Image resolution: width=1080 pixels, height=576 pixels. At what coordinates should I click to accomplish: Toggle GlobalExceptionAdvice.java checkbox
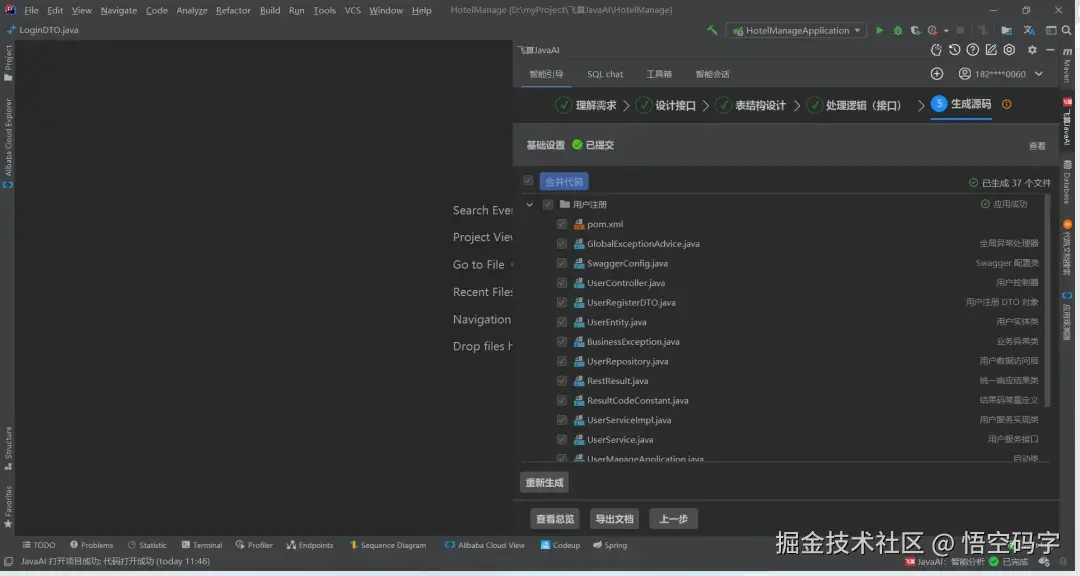click(562, 244)
